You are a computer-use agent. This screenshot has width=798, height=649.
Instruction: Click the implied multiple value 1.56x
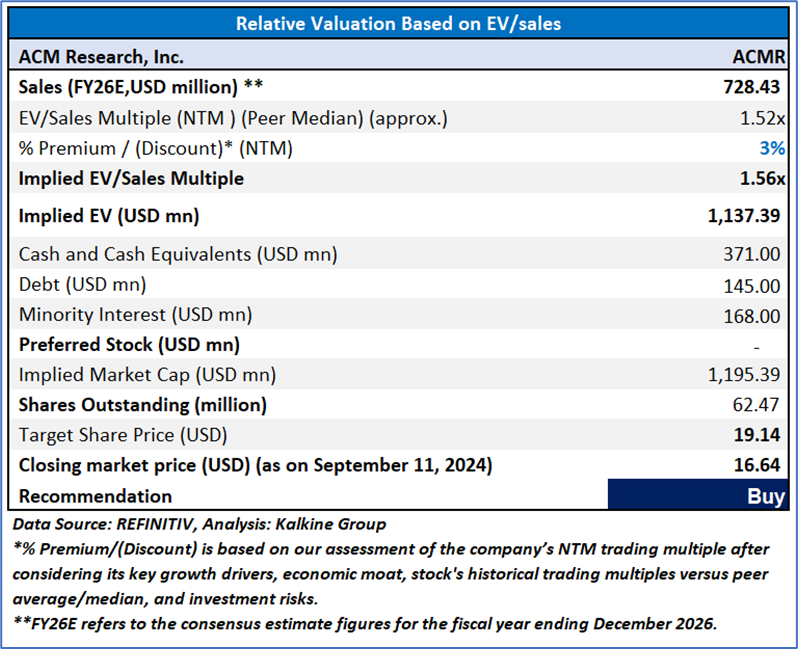point(762,179)
